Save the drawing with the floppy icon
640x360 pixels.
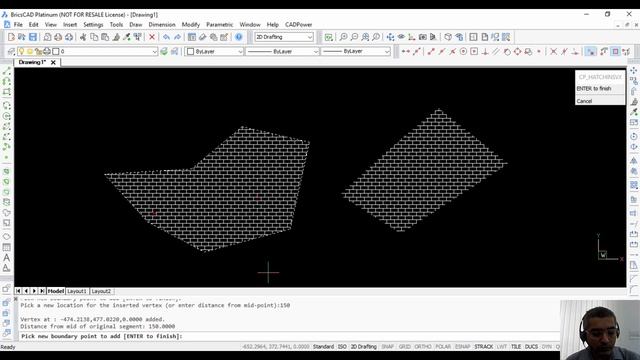click(33, 37)
